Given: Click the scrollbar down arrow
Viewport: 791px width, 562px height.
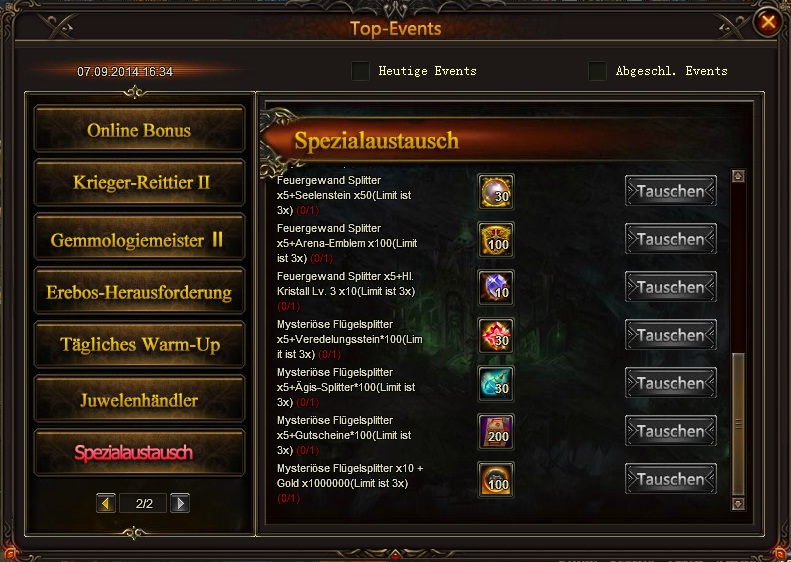Looking at the screenshot, I should [x=738, y=503].
